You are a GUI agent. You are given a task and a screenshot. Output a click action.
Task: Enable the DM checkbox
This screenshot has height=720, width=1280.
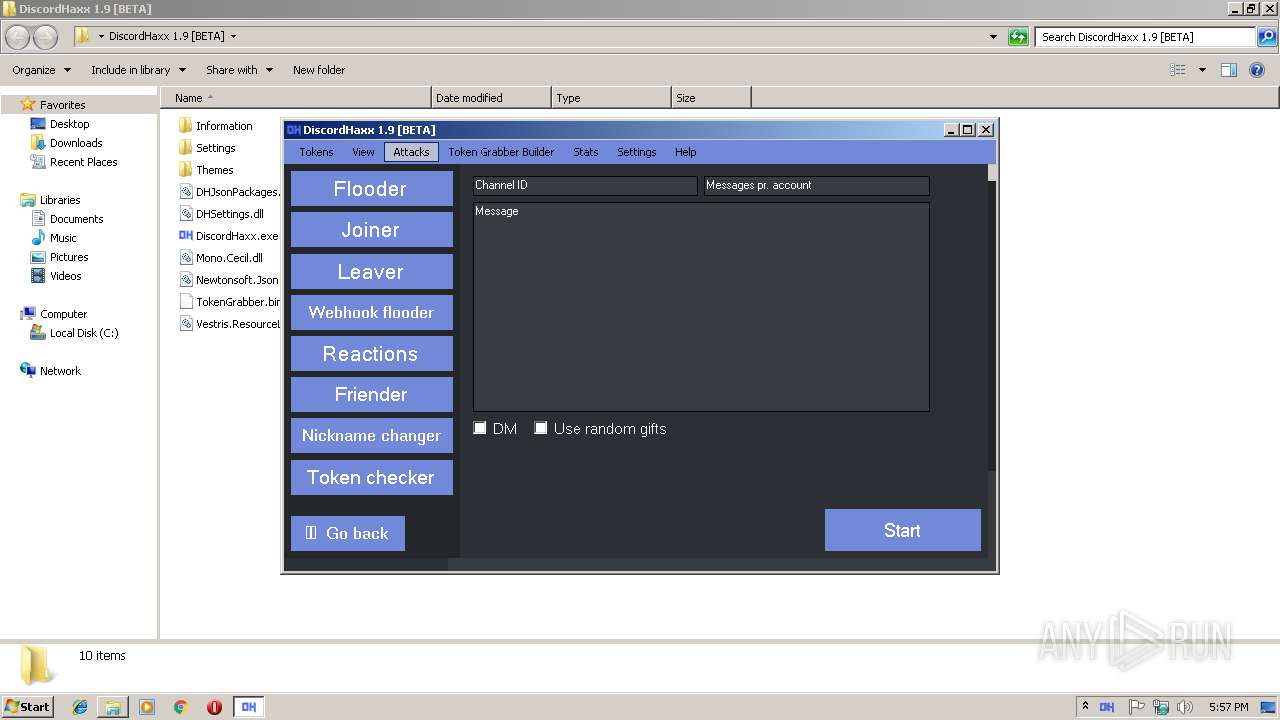click(x=480, y=428)
